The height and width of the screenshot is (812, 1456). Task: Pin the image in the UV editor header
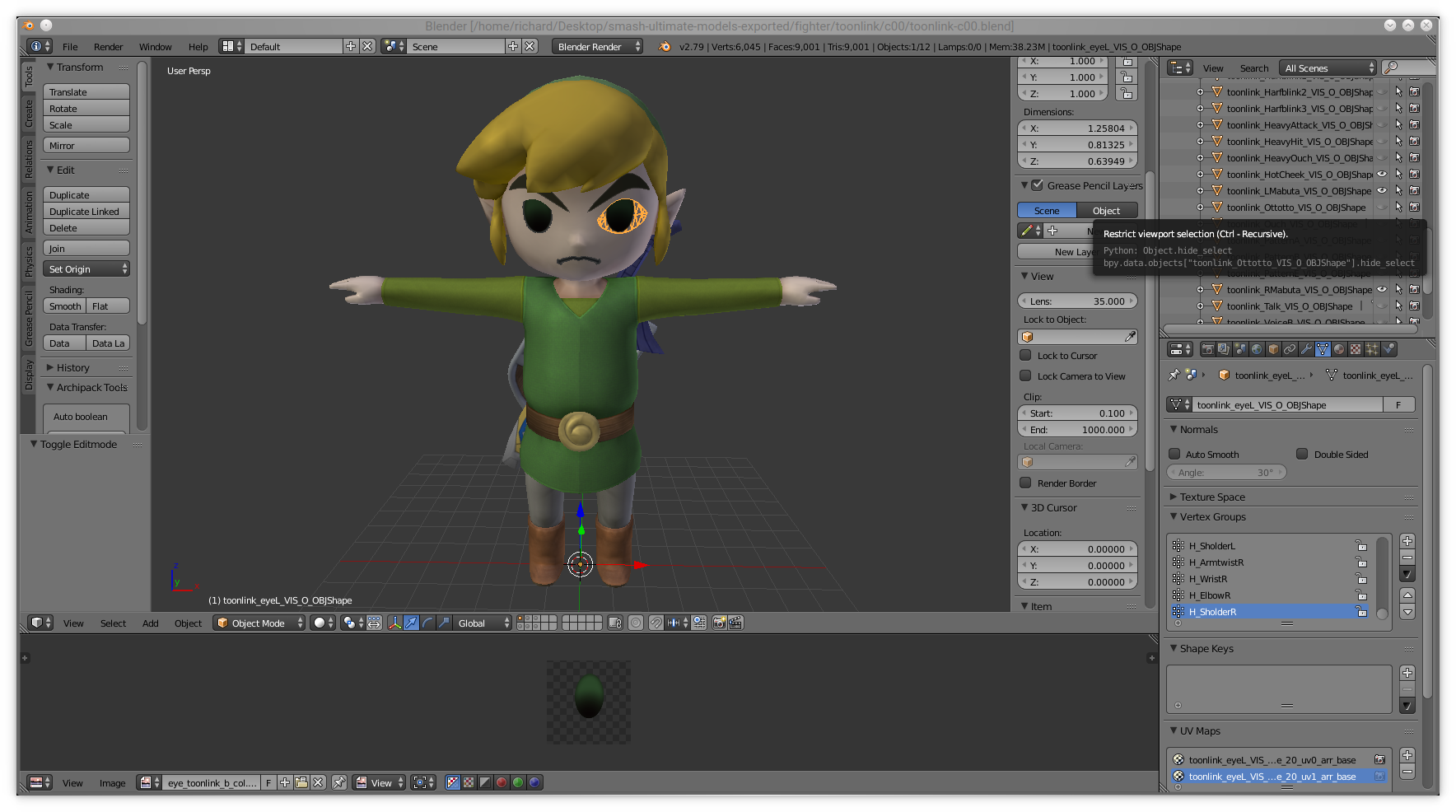coord(339,782)
